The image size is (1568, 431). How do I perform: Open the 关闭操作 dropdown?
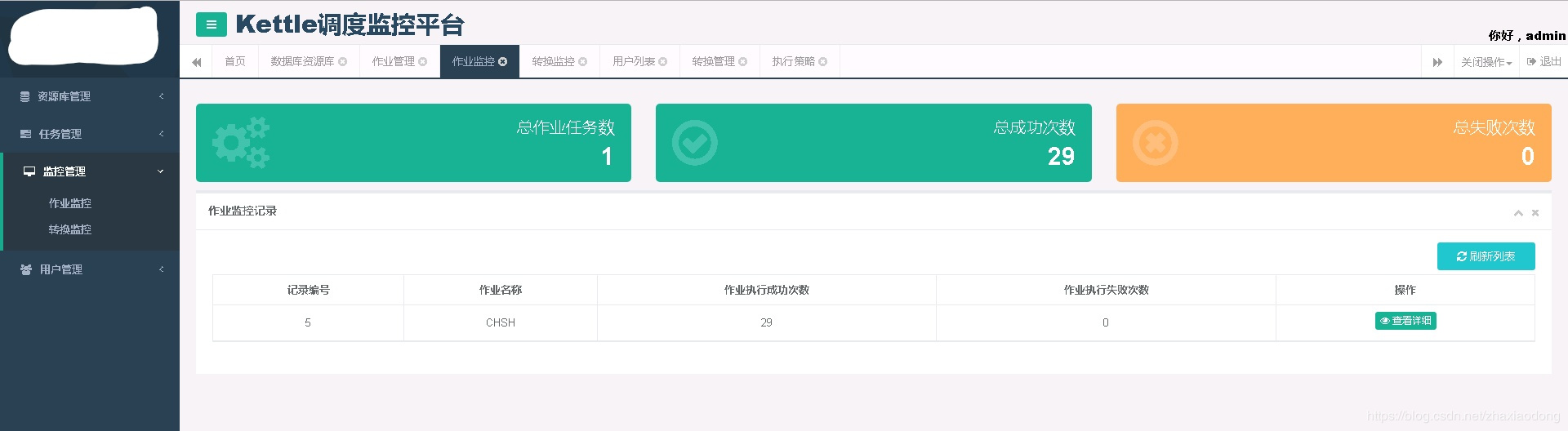click(1486, 62)
